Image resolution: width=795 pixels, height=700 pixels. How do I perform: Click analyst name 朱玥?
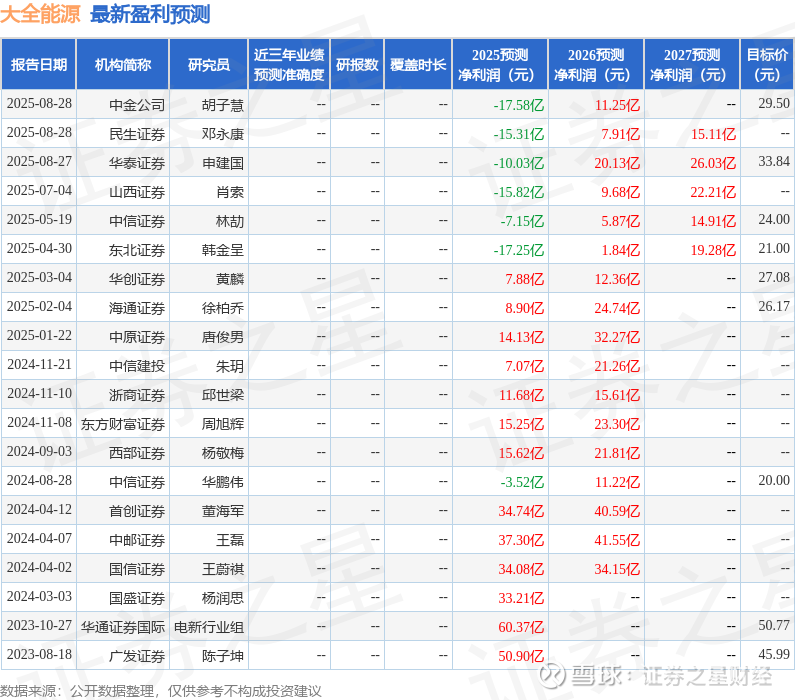point(230,366)
